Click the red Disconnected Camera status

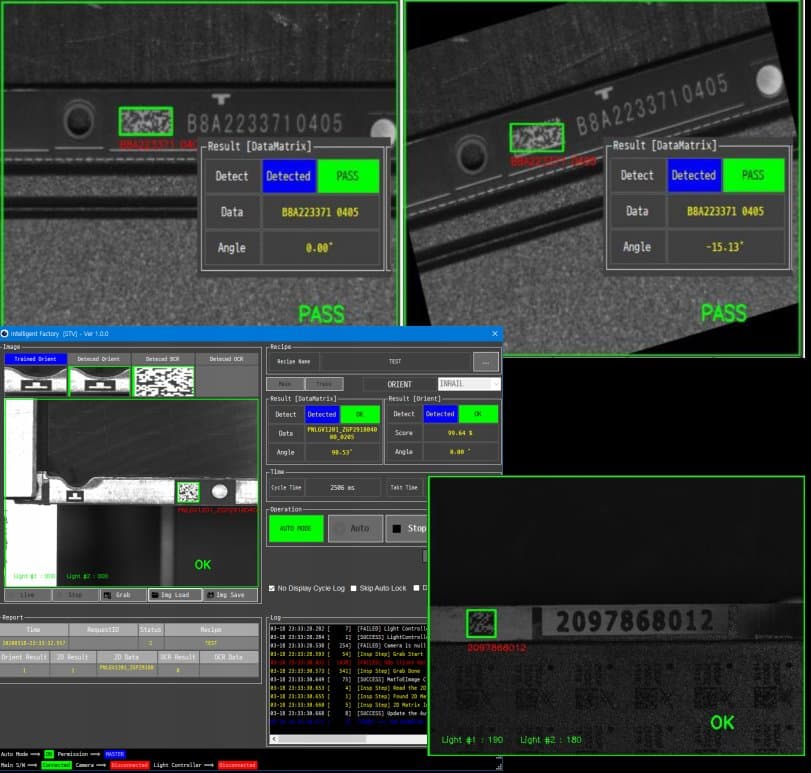130,765
